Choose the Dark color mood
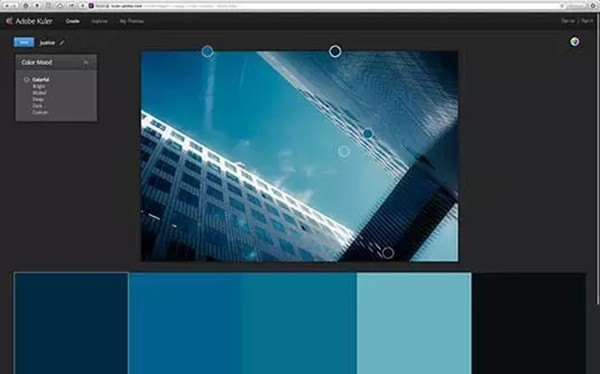Image resolution: width=600 pixels, height=374 pixels. coord(38,106)
